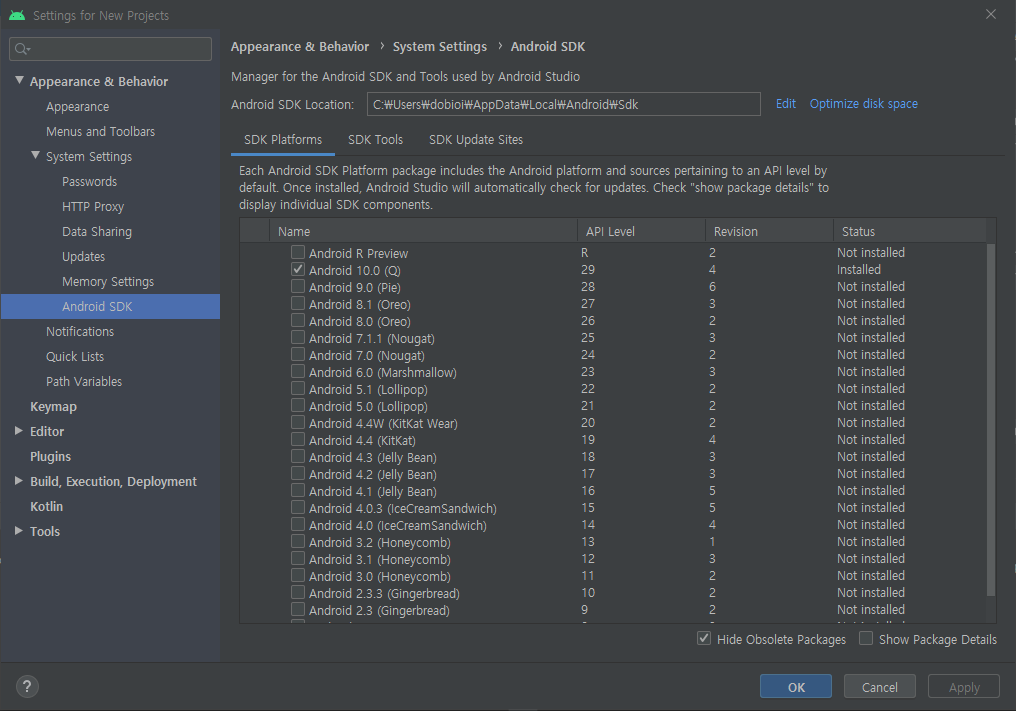
Task: Click the settings search input field
Action: (110, 49)
